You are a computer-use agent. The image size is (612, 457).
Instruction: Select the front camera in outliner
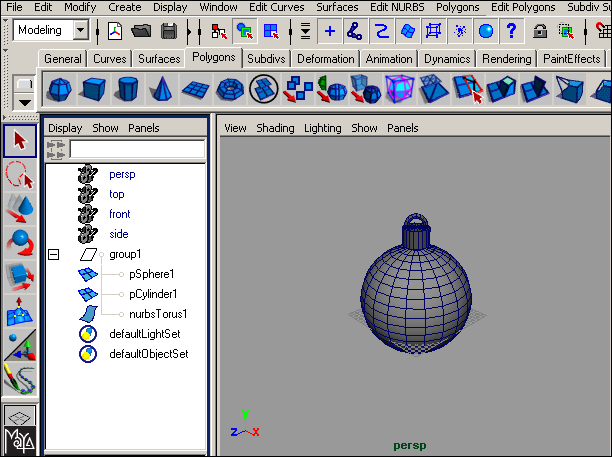pyautogui.click(x=119, y=214)
